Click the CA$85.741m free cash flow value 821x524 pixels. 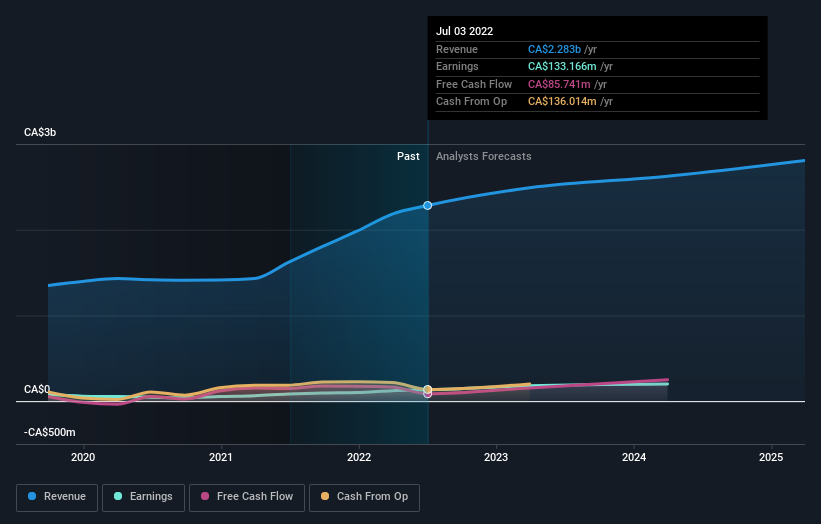(559, 84)
